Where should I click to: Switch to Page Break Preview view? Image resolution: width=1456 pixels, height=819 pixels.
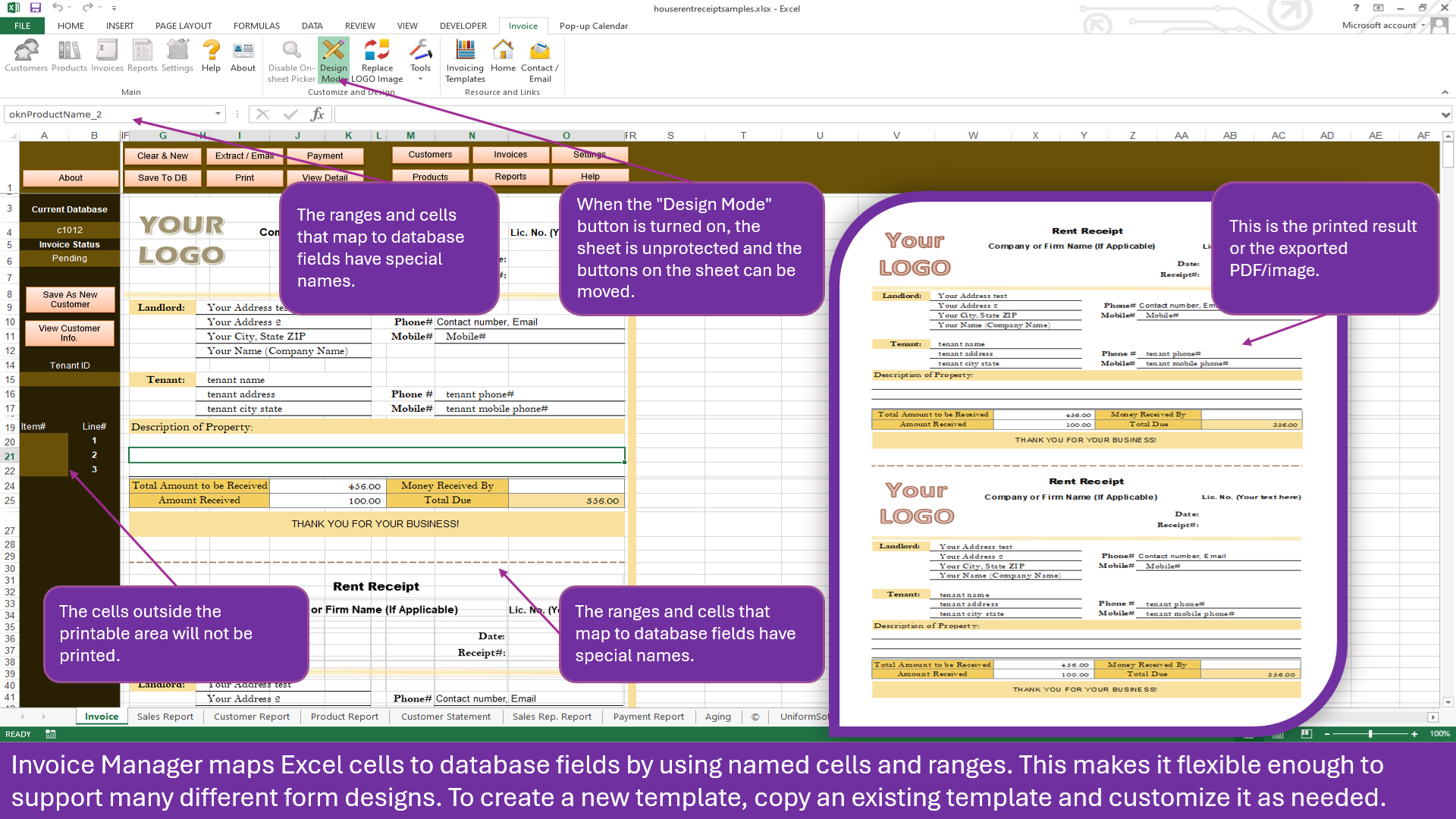tap(1306, 734)
